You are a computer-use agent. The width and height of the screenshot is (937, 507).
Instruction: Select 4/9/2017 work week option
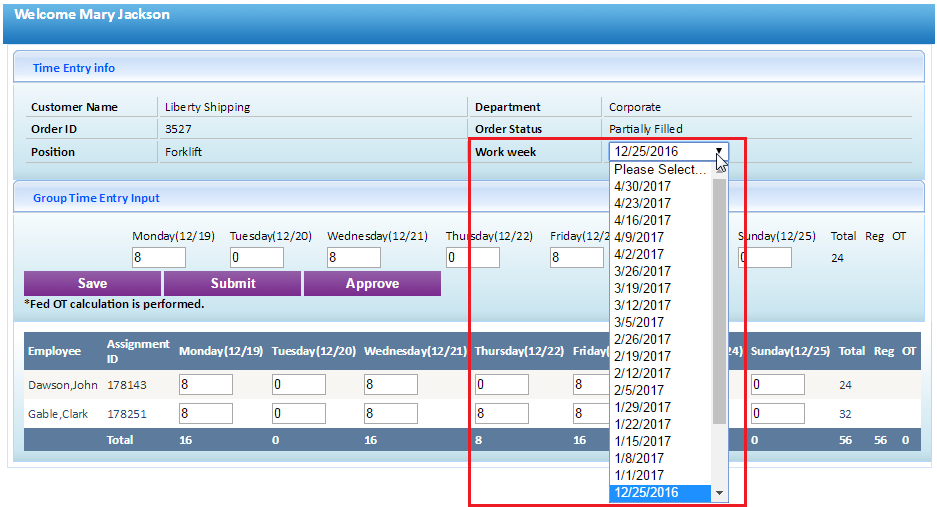(x=660, y=237)
